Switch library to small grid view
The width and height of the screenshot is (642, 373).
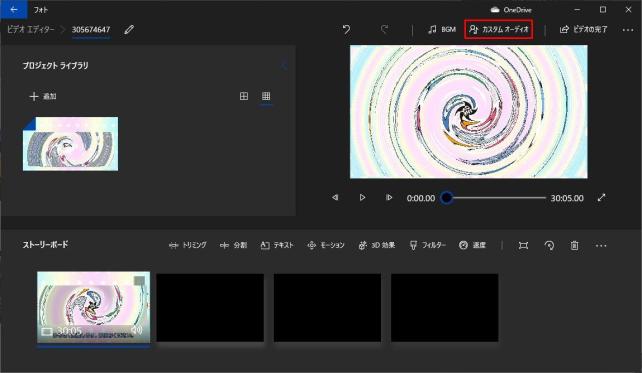point(266,96)
